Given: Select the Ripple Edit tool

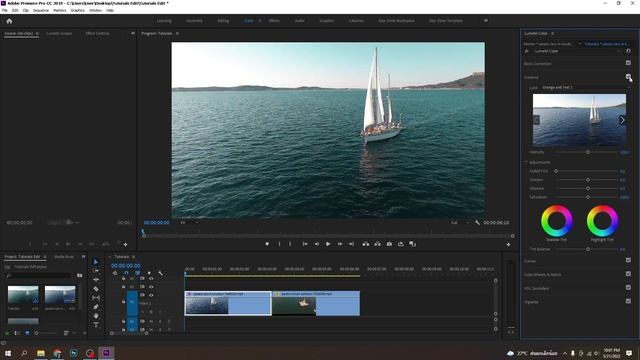Looking at the screenshot, I should tap(96, 280).
